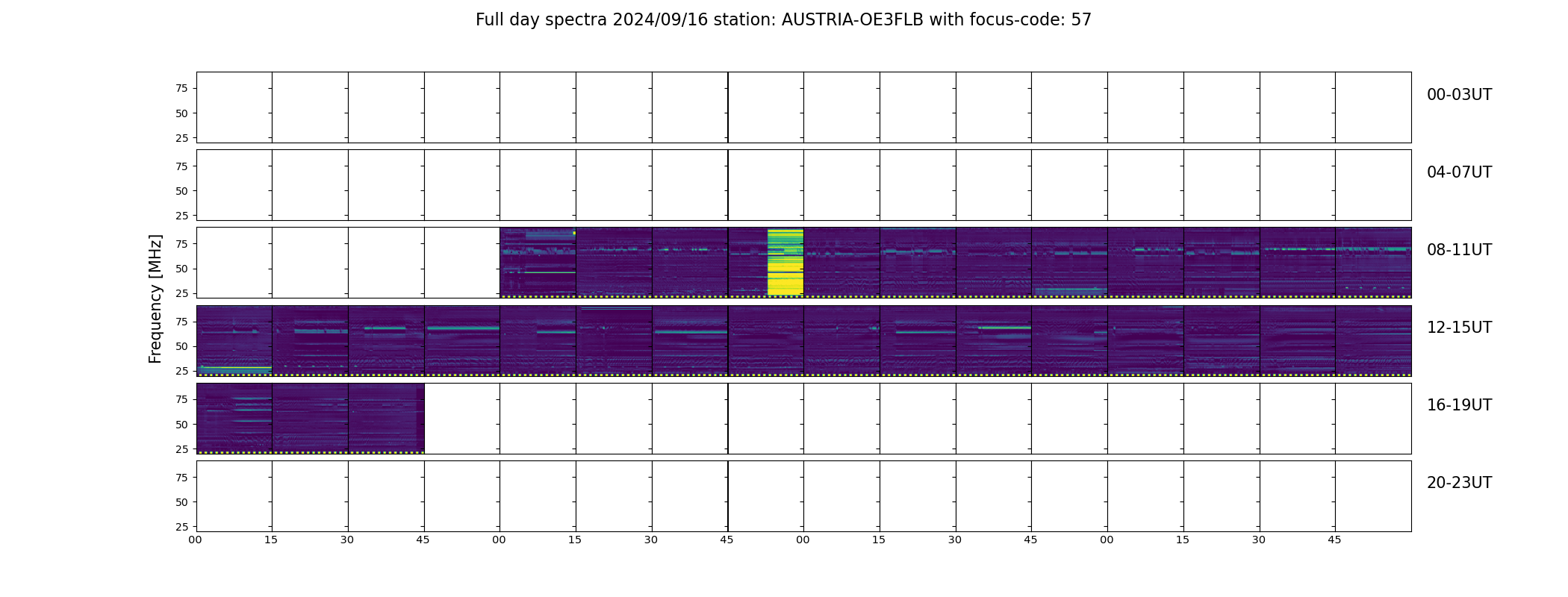1568x597 pixels.
Task: Click the 50 tick label of the 16-19UT row
Action: (x=181, y=425)
